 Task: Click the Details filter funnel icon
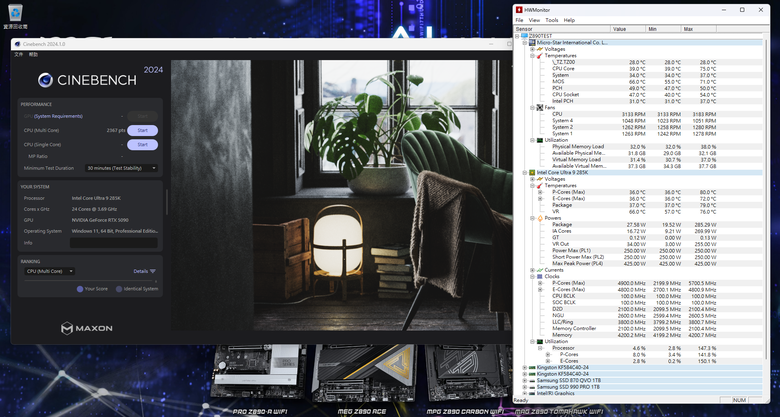click(153, 271)
